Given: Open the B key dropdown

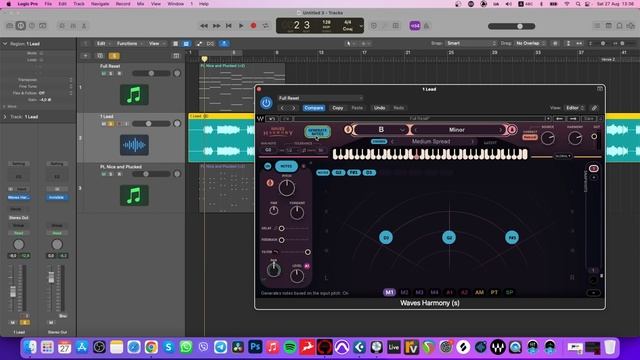Looking at the screenshot, I should [381, 129].
